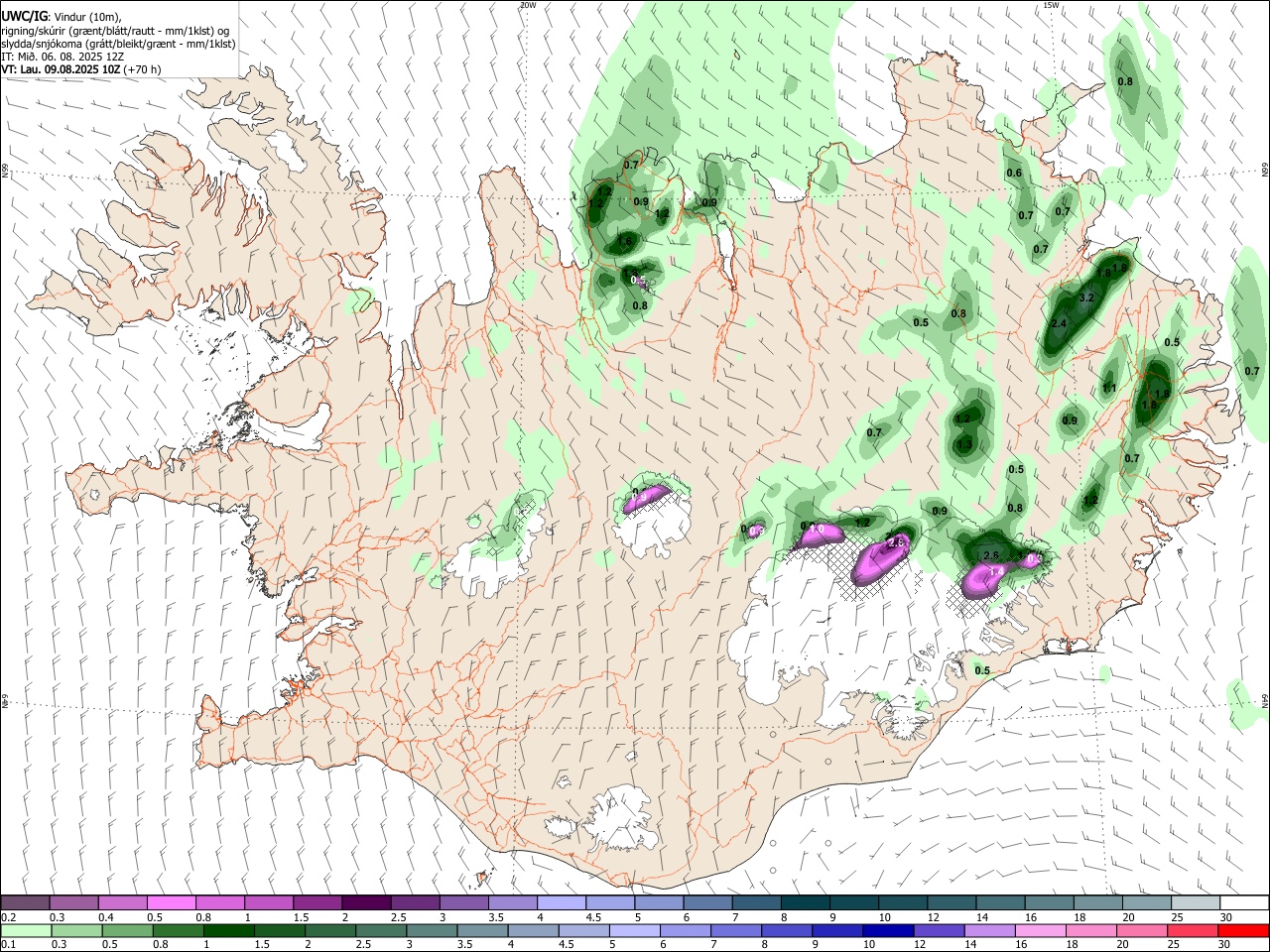Select the lower rain legend swatch at 20
Screen dimensions: 1270x952
click(x=1141, y=930)
